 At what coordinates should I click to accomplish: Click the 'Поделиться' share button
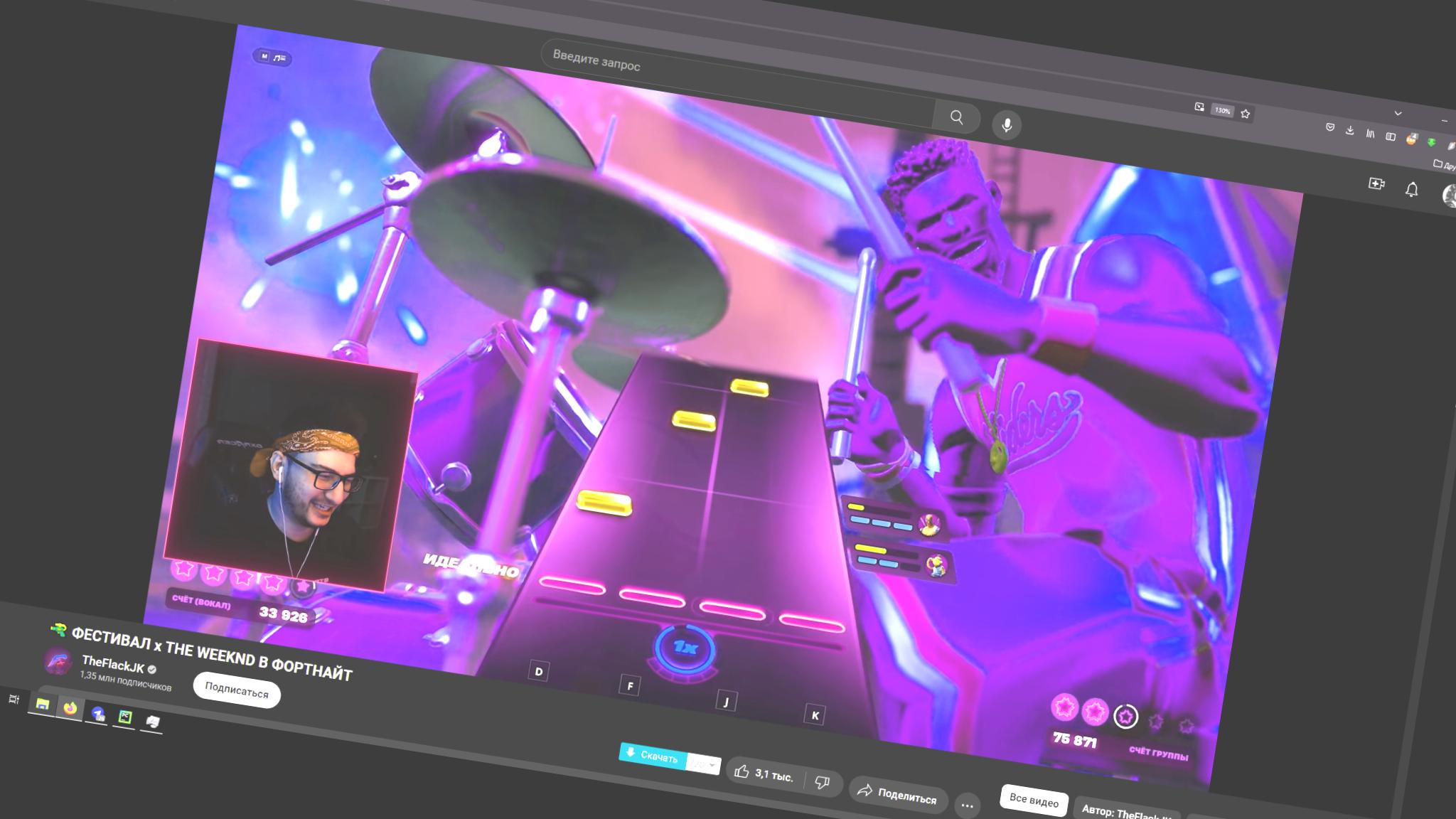click(897, 795)
